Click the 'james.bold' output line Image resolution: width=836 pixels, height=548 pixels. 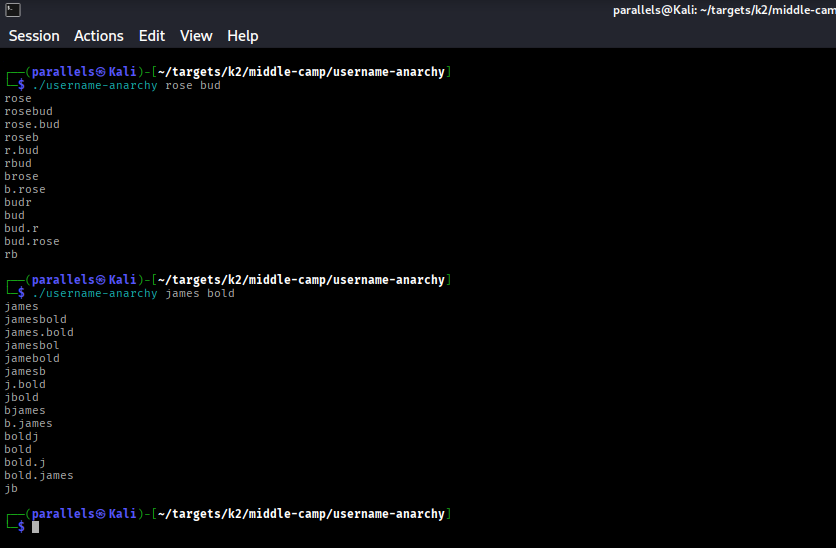point(39,333)
